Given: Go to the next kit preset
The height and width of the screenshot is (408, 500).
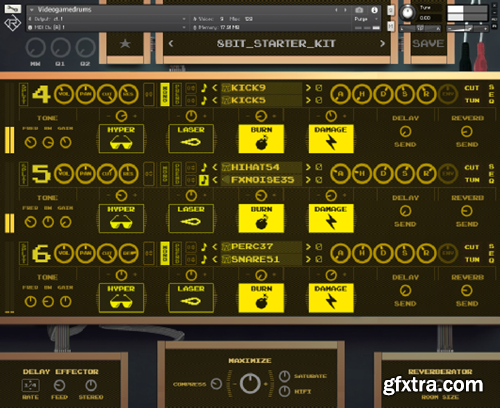Looking at the screenshot, I should (382, 43).
